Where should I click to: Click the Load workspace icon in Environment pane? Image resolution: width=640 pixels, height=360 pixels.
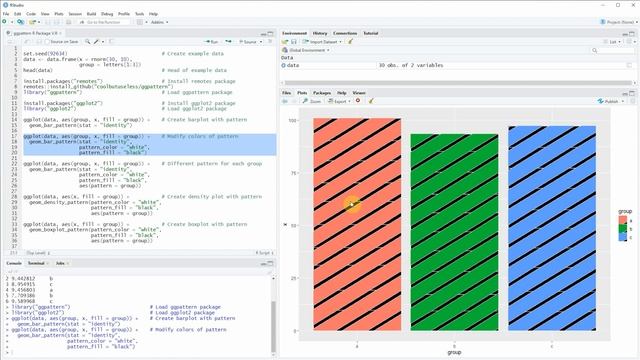click(x=285, y=42)
